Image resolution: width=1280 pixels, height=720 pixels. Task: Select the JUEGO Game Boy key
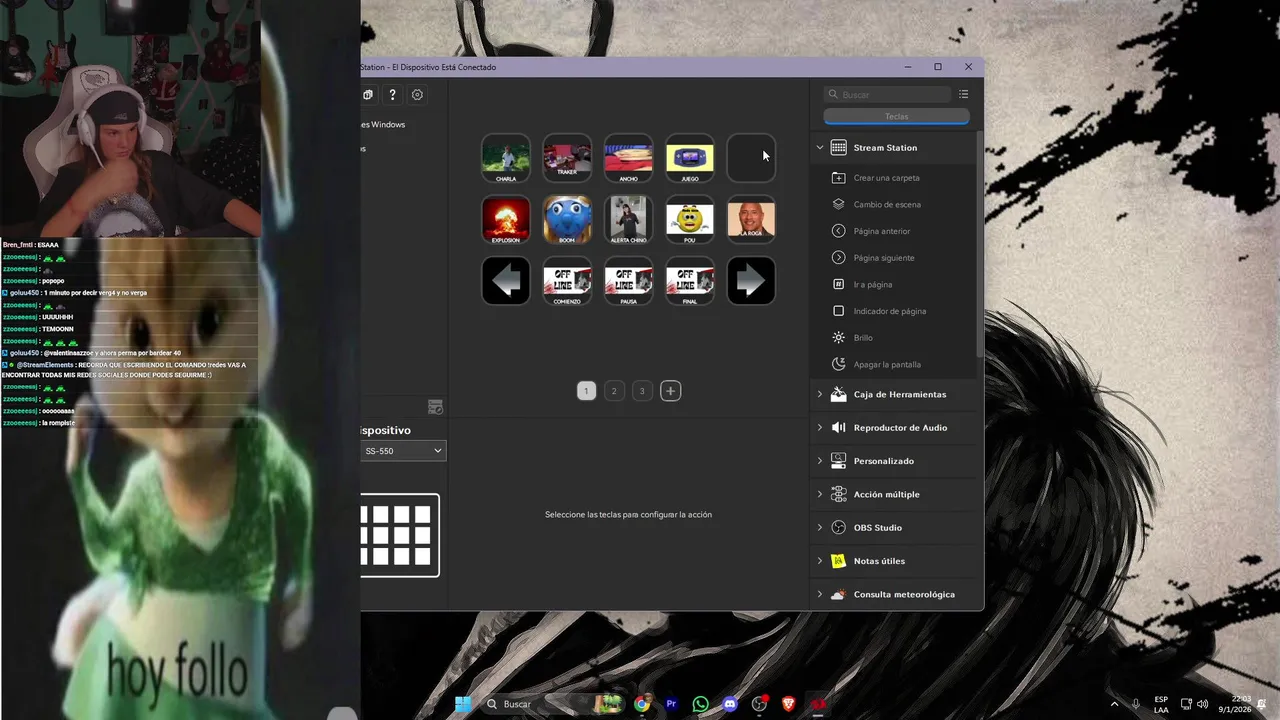(x=690, y=158)
